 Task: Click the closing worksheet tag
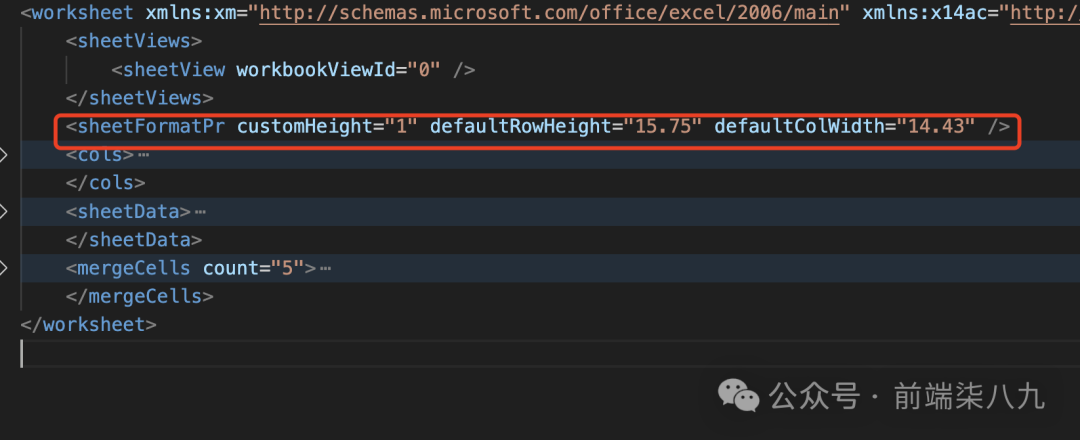coord(88,324)
